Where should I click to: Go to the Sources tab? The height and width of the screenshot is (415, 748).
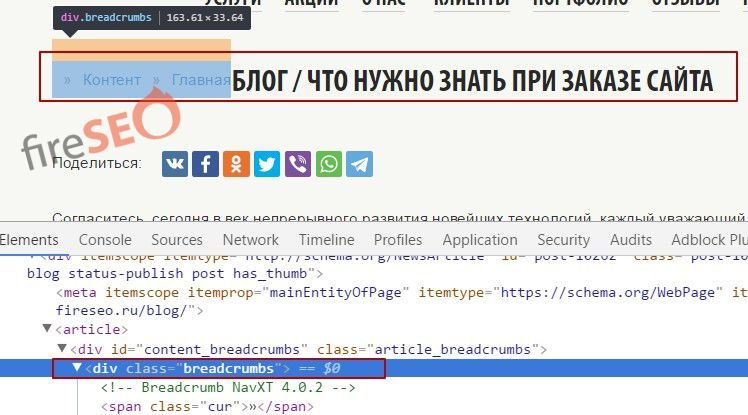pos(176,240)
